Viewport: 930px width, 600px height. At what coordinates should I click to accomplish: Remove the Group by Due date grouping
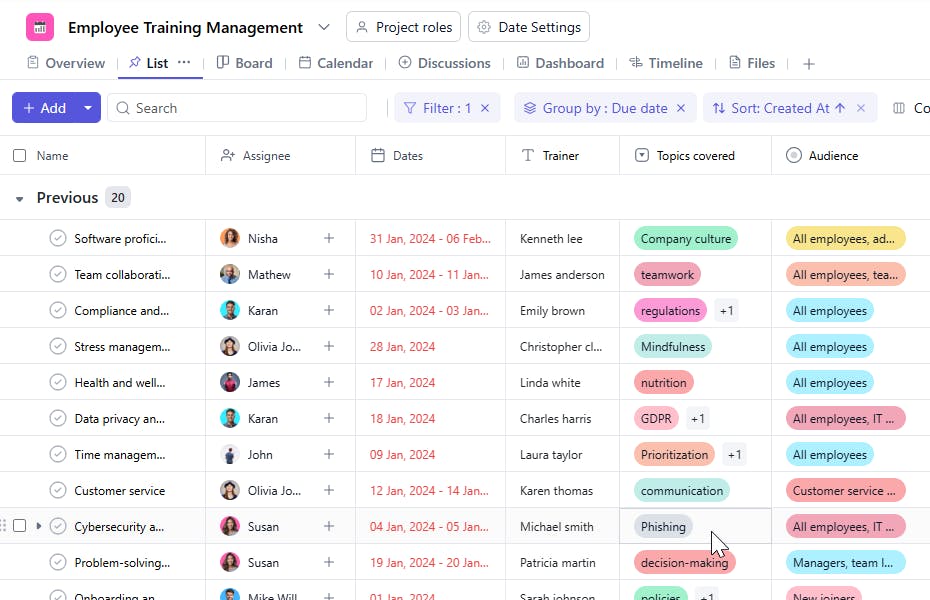click(681, 108)
